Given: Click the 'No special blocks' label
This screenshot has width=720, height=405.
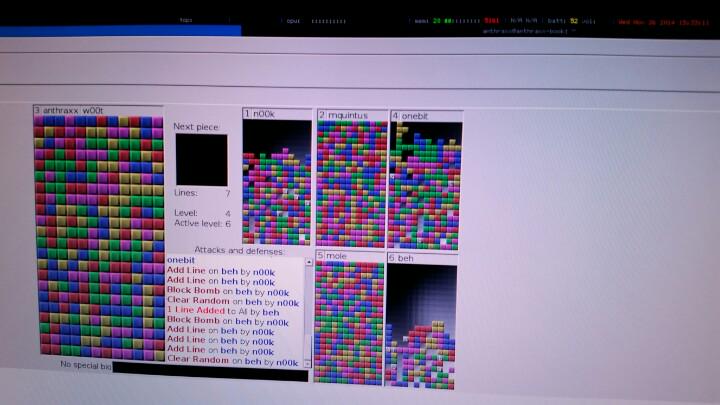Looking at the screenshot, I should coord(86,365).
